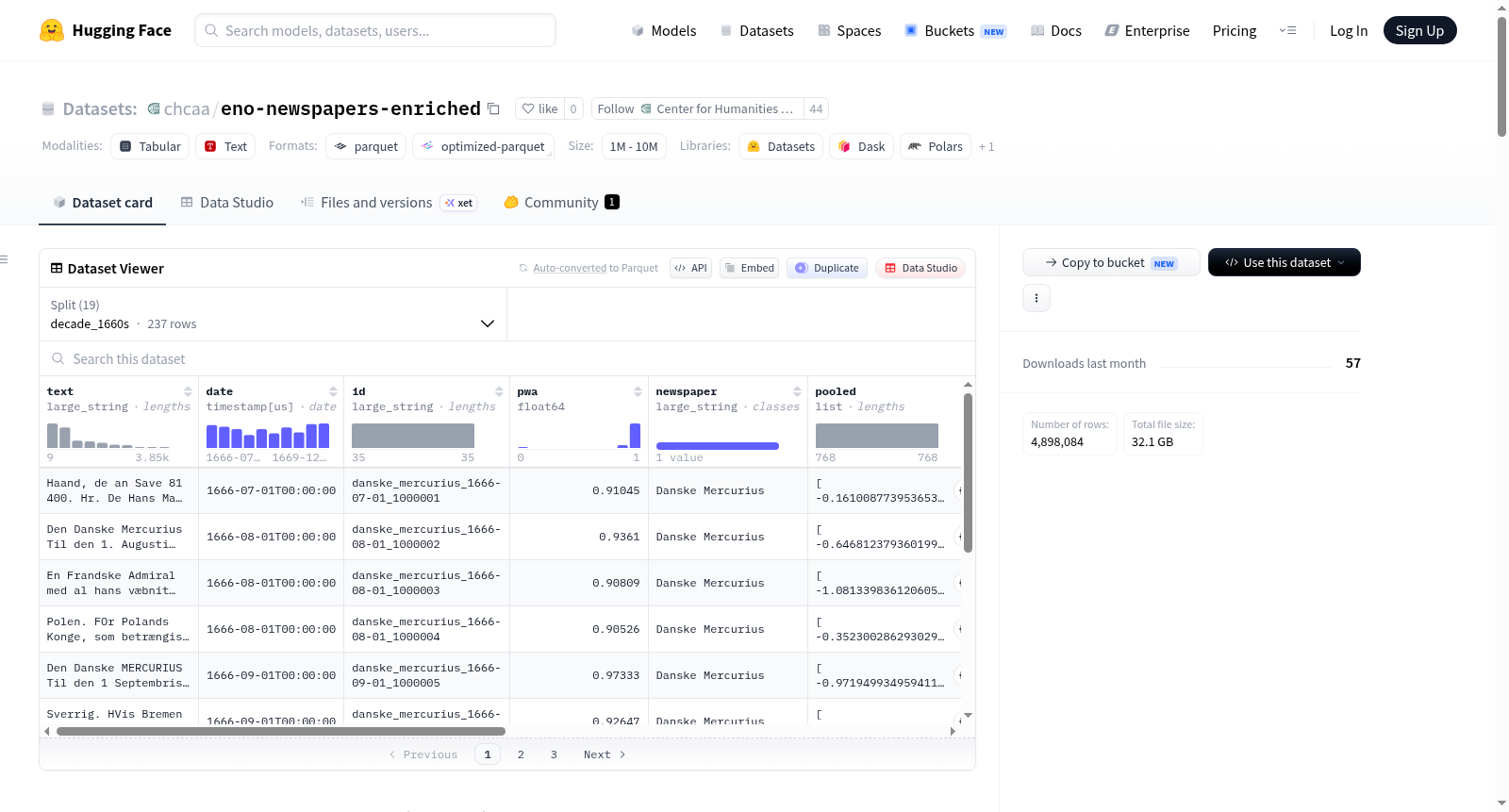Click the follower count 44
Image resolution: width=1509 pixels, height=812 pixels.
click(816, 108)
